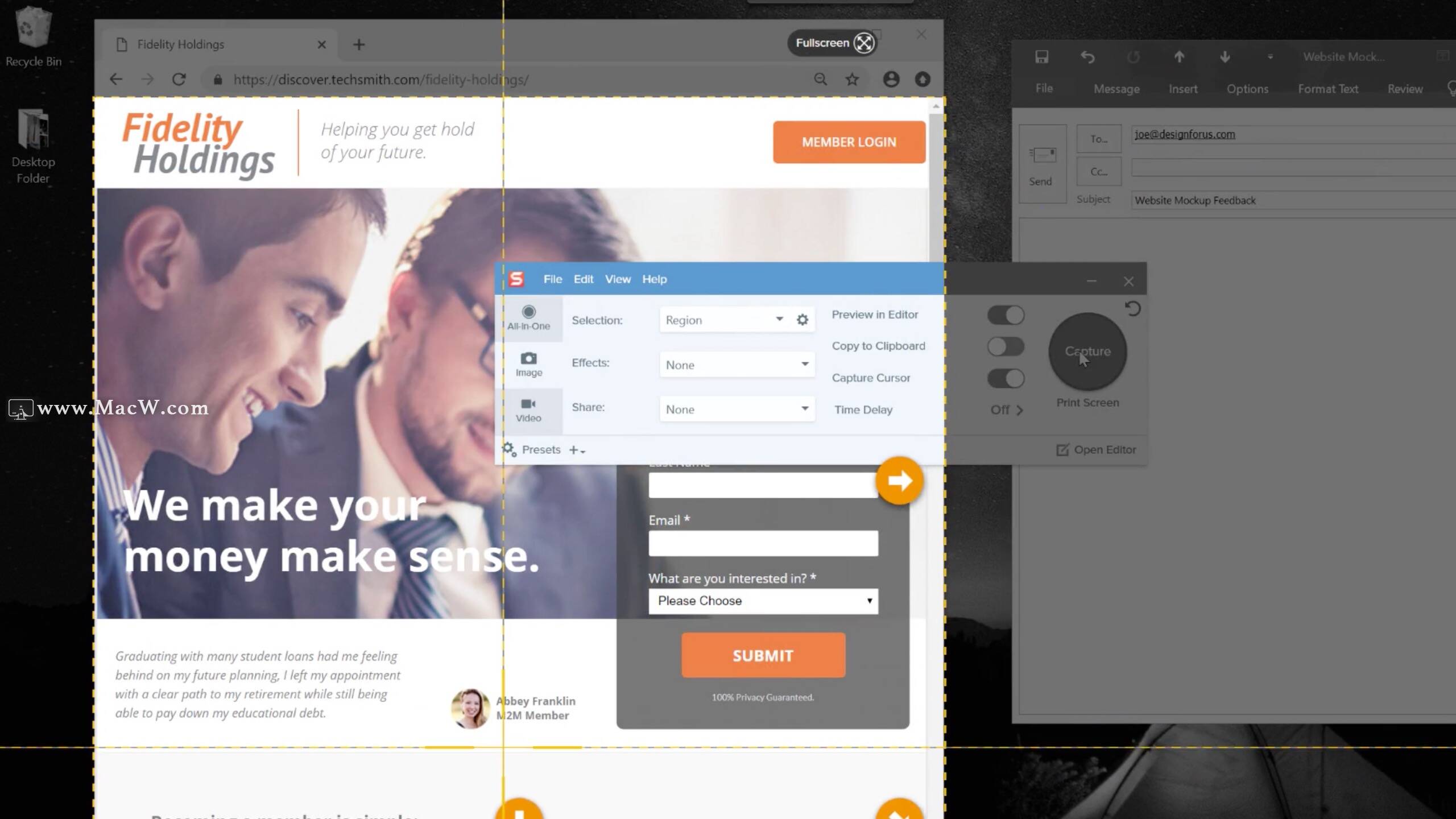Select the Image capture mode
Image resolution: width=1456 pixels, height=819 pixels.
528,363
